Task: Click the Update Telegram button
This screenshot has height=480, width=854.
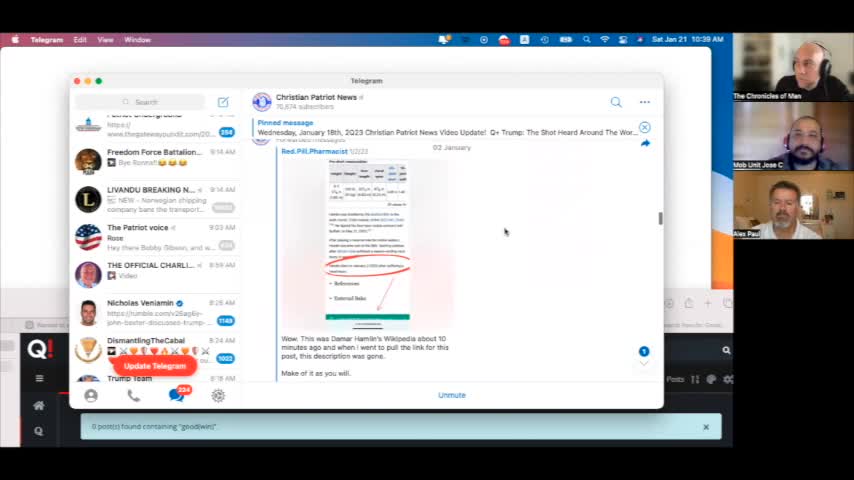Action: click(x=155, y=366)
